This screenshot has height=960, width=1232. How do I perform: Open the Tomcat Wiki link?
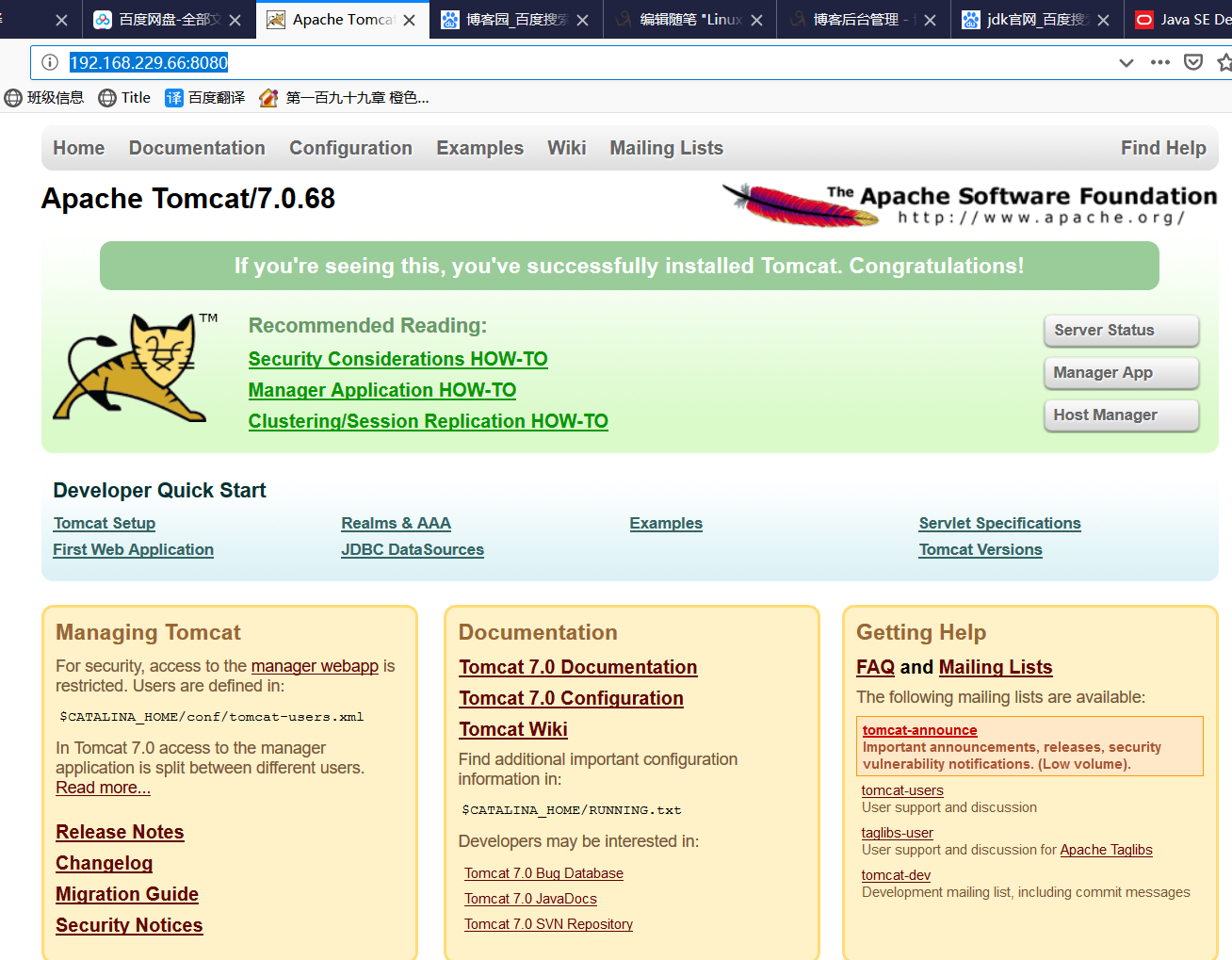tap(513, 729)
